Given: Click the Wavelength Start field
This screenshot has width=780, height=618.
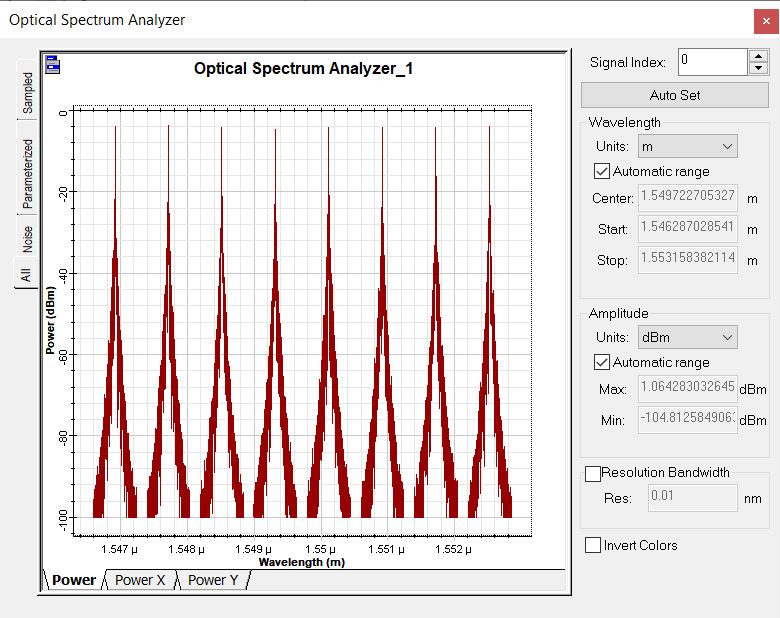Looking at the screenshot, I should (687, 228).
